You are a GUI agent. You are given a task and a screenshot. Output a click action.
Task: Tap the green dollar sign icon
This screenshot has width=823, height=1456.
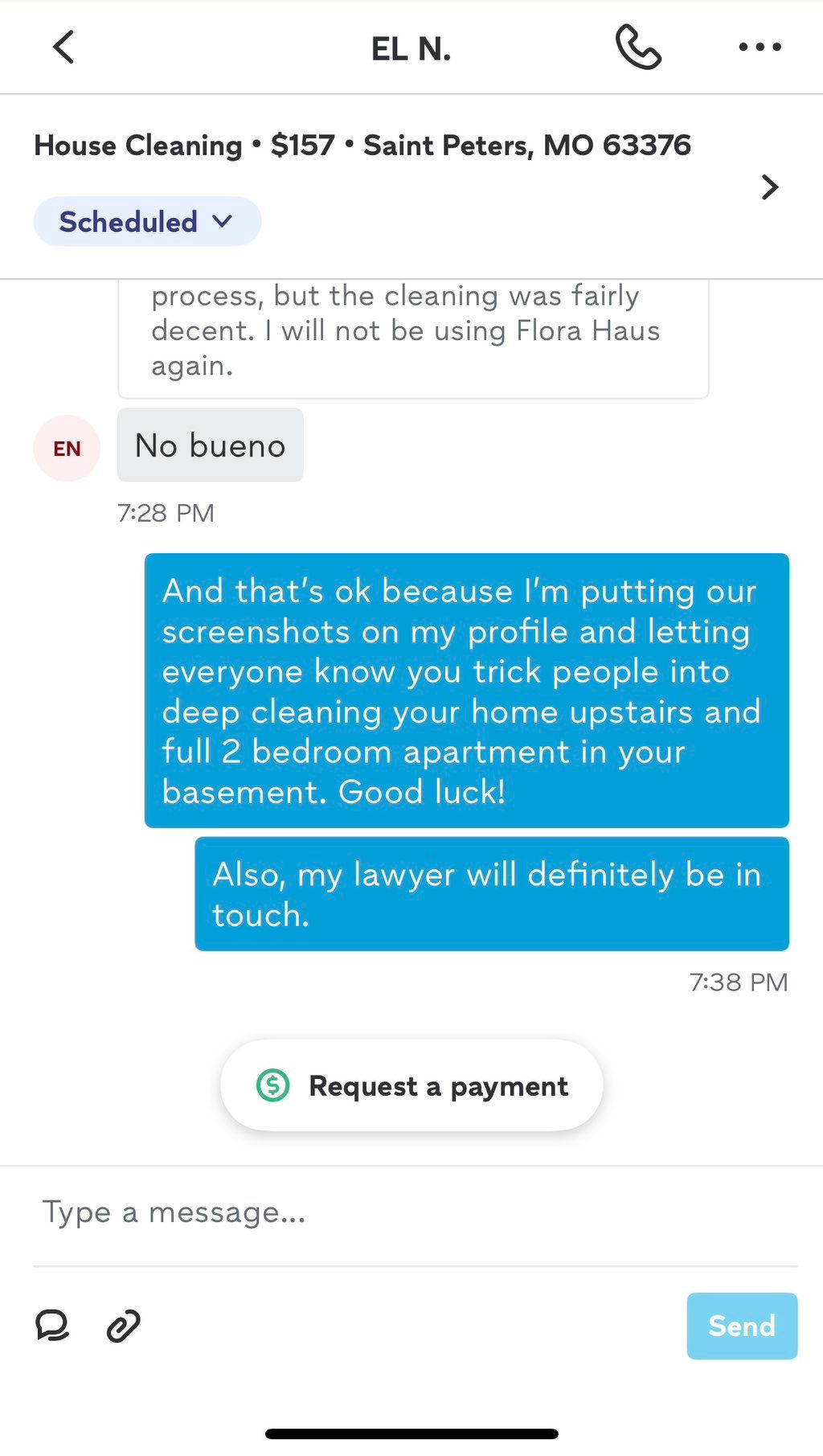click(272, 1085)
